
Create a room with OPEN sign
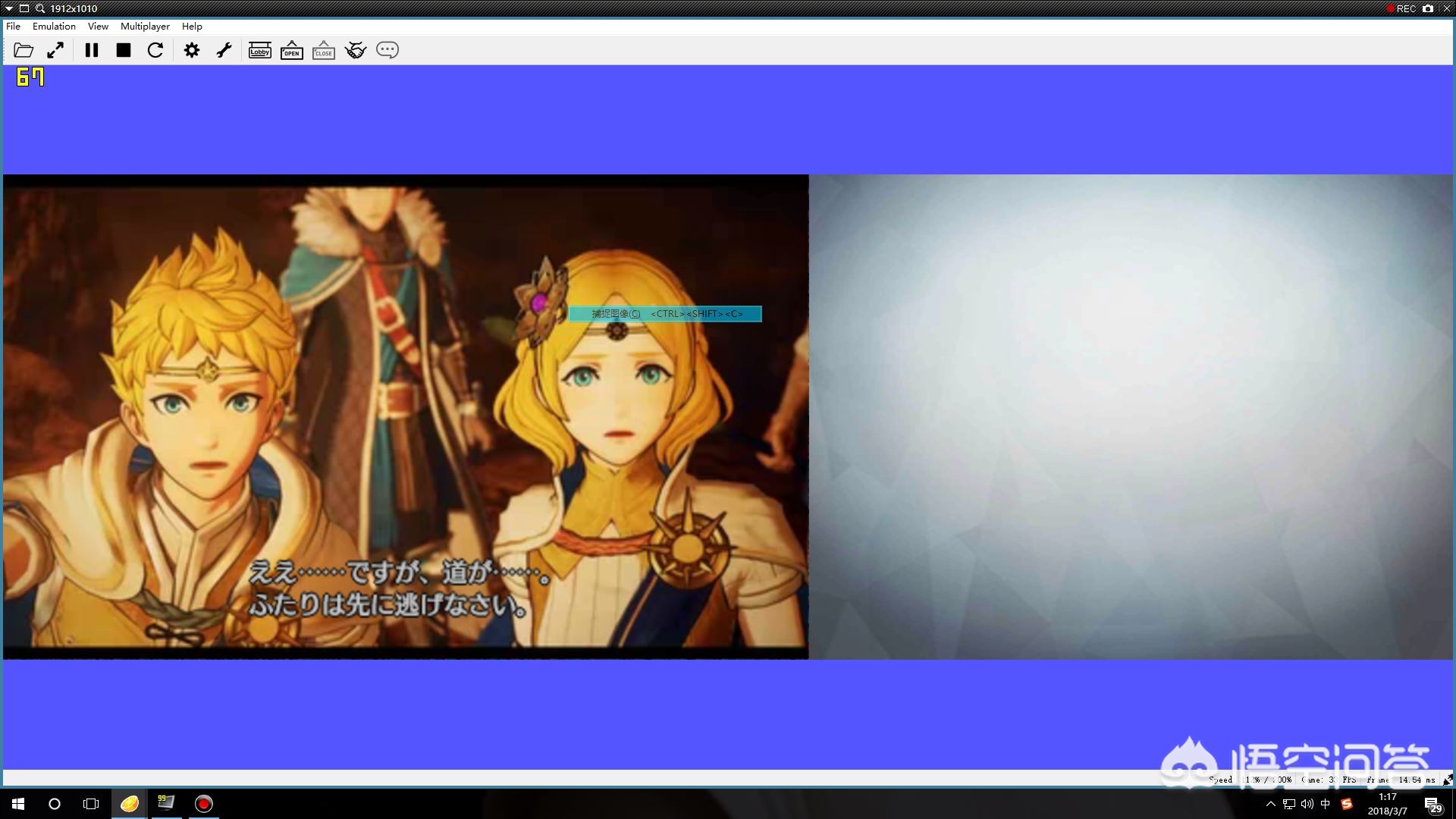[292, 50]
